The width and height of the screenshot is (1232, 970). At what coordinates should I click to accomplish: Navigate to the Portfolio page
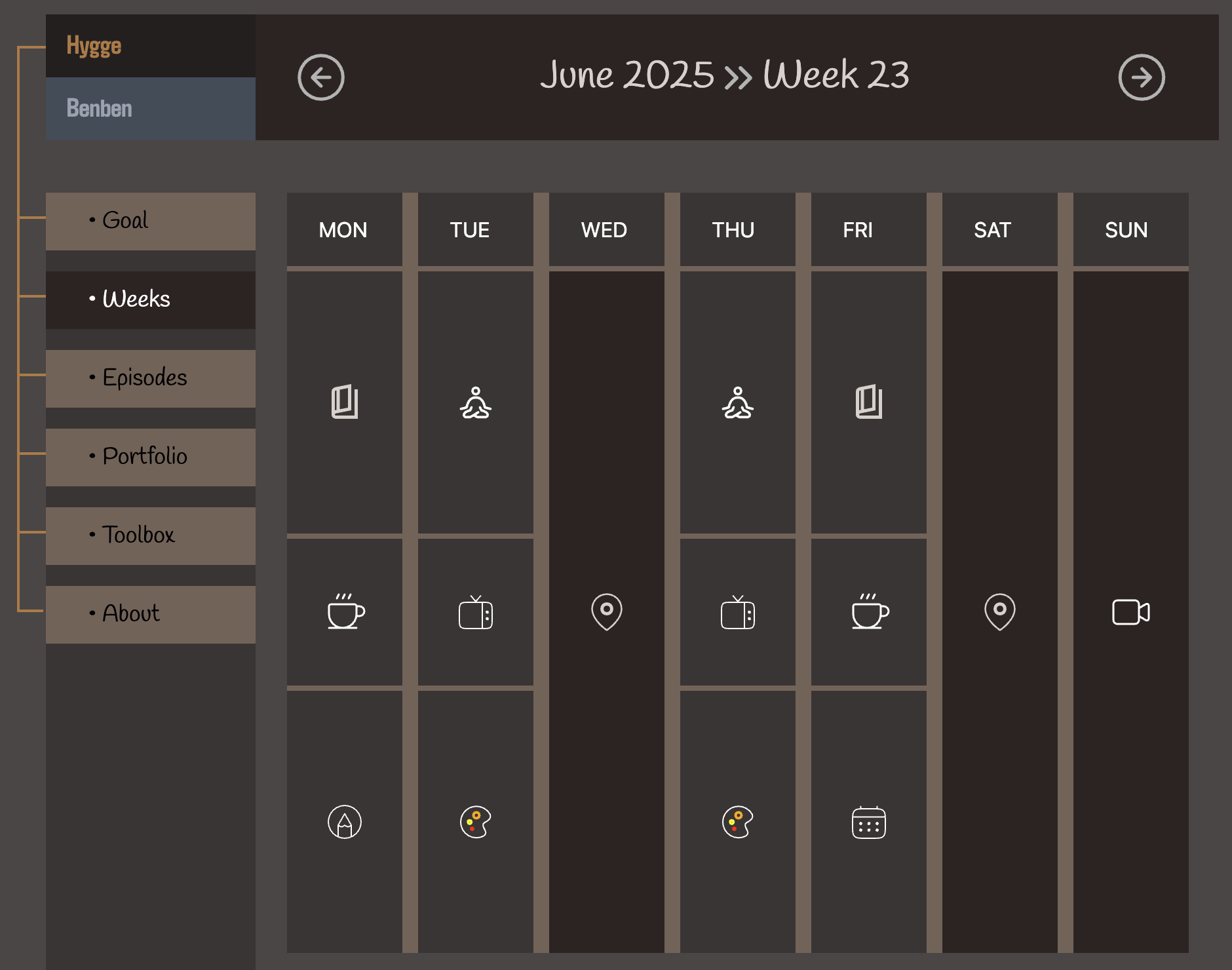pyautogui.click(x=151, y=457)
